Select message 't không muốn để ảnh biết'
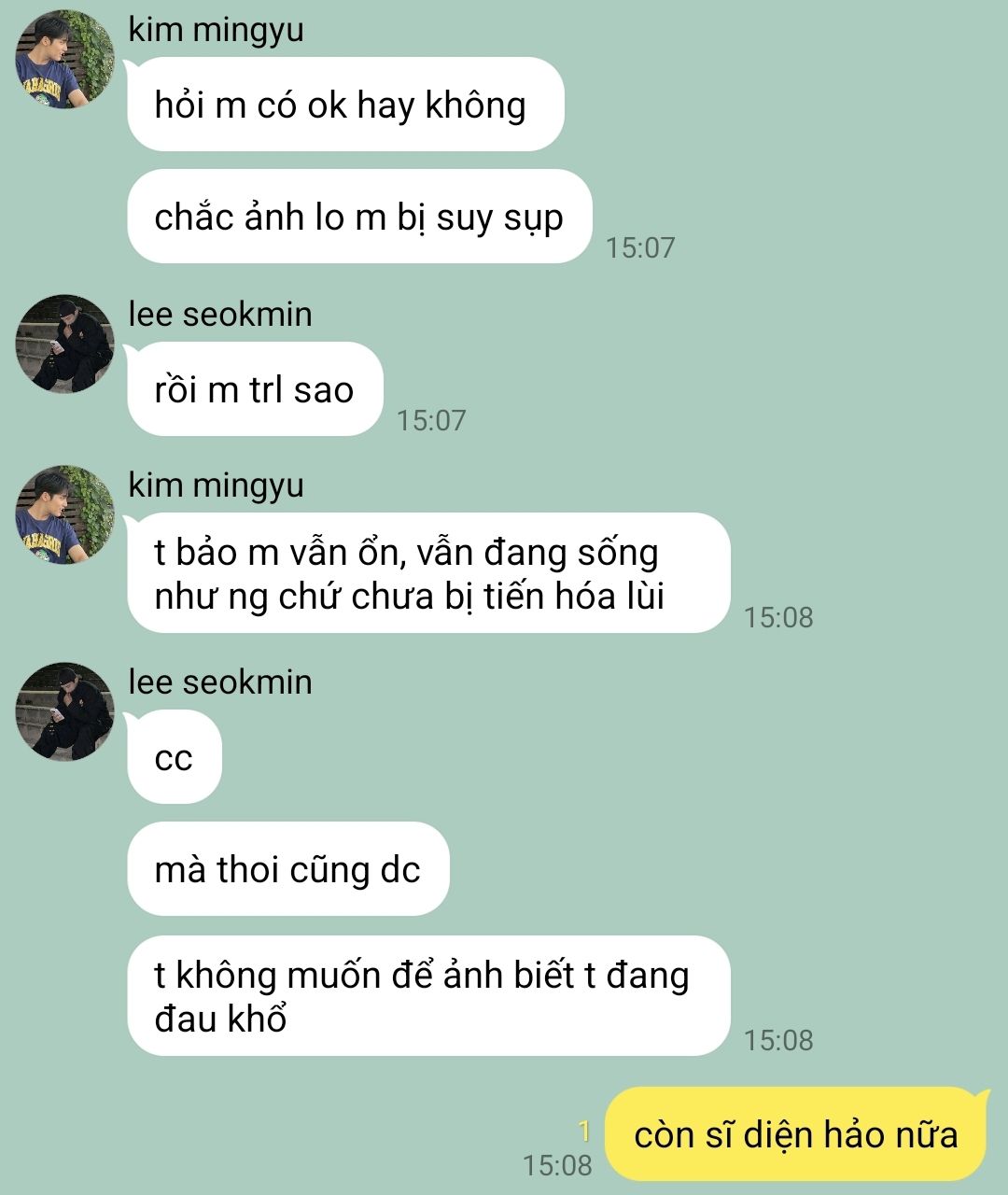 point(428,996)
